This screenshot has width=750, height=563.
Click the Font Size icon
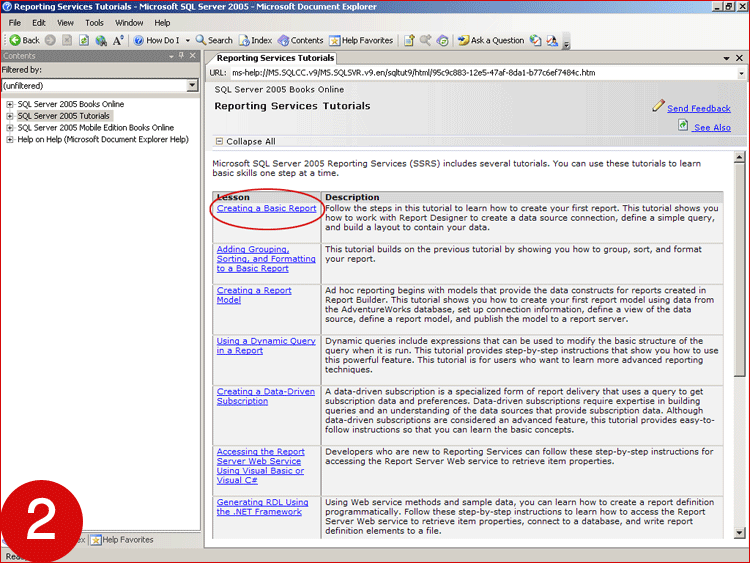coord(118,41)
